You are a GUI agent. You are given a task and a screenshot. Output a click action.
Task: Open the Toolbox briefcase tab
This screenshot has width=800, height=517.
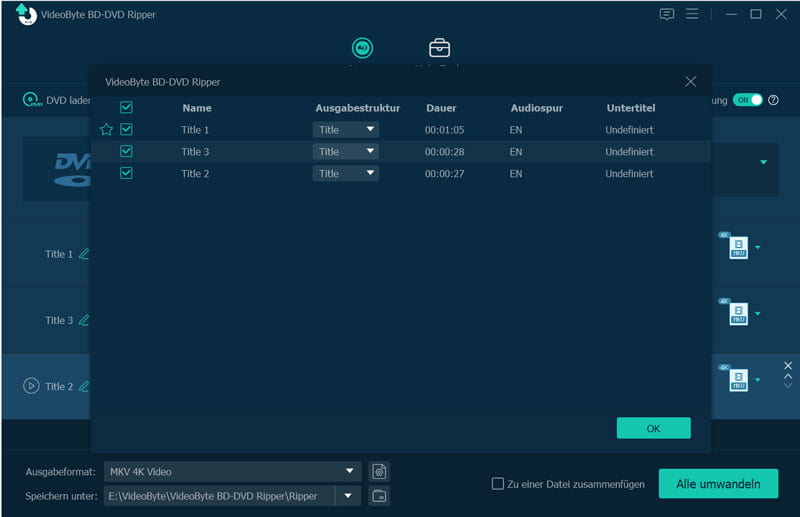pyautogui.click(x=439, y=48)
